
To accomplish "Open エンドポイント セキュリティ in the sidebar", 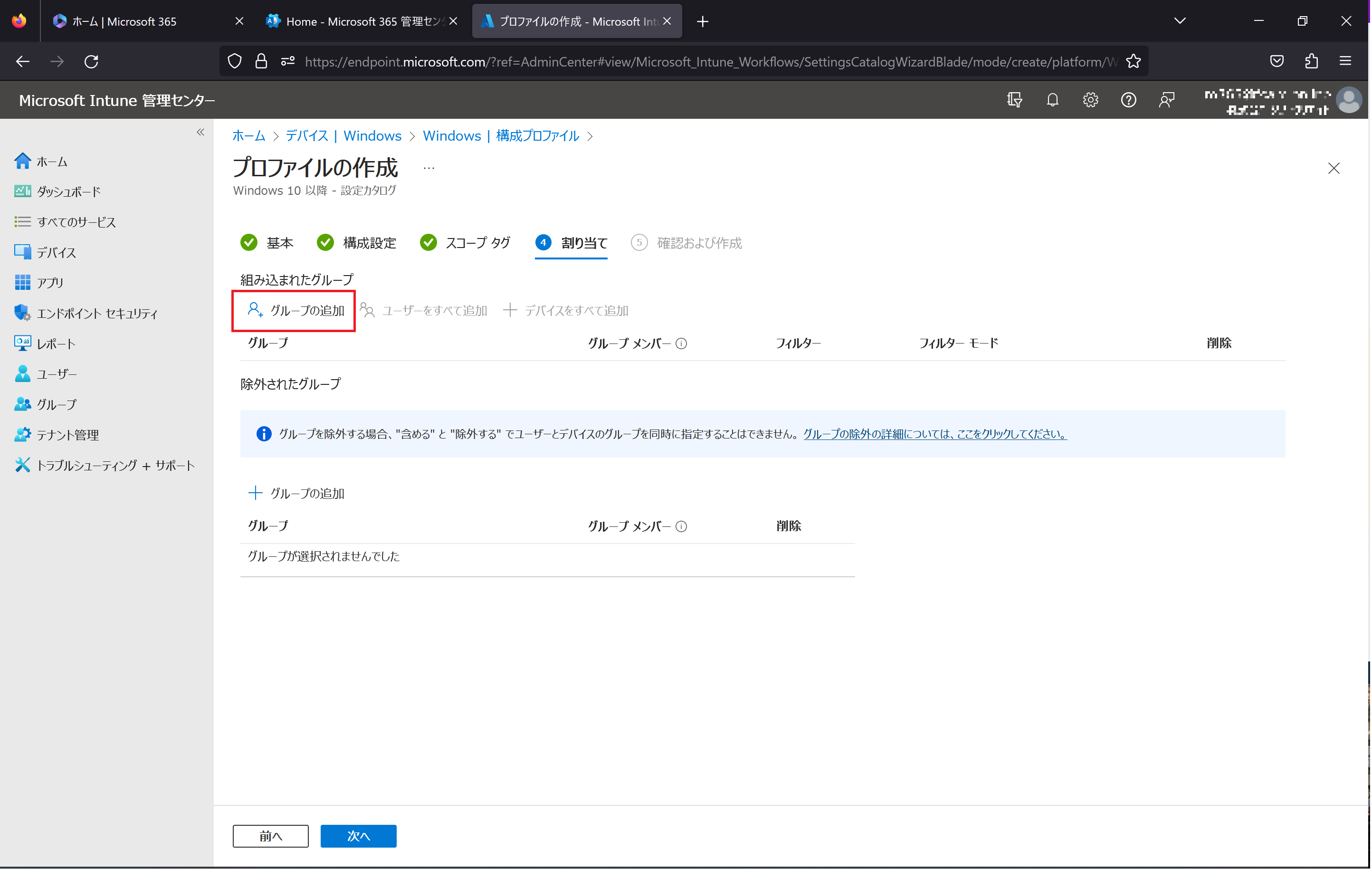I will [86, 314].
